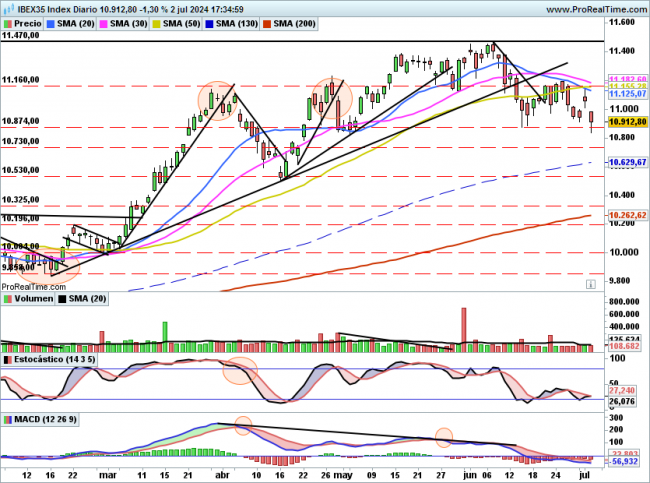Screen dimensions: 650x483
Task: Click the "mar" date axis label
Action: coord(108,475)
